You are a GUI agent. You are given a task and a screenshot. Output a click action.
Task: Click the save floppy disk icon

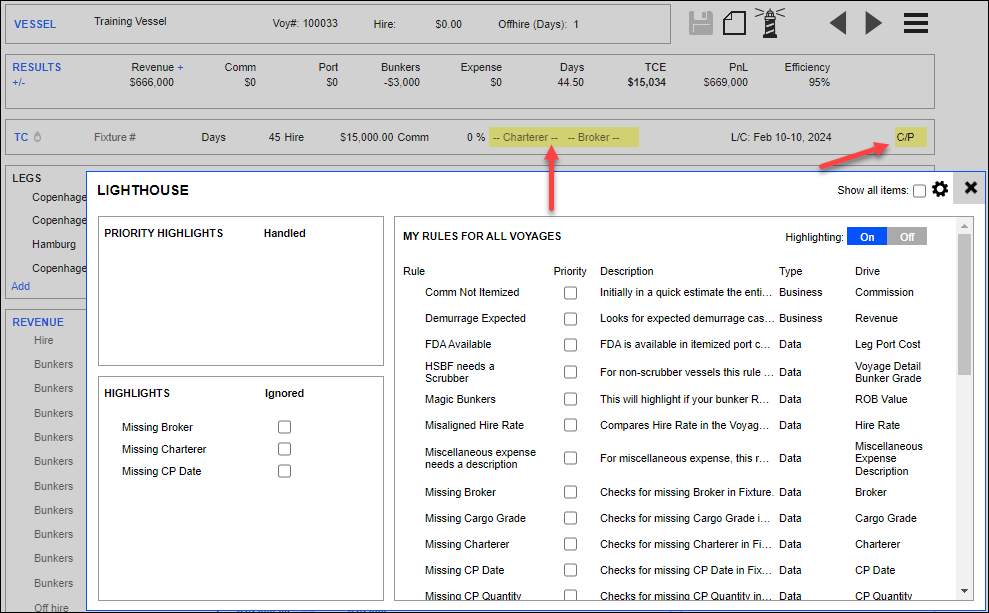702,23
